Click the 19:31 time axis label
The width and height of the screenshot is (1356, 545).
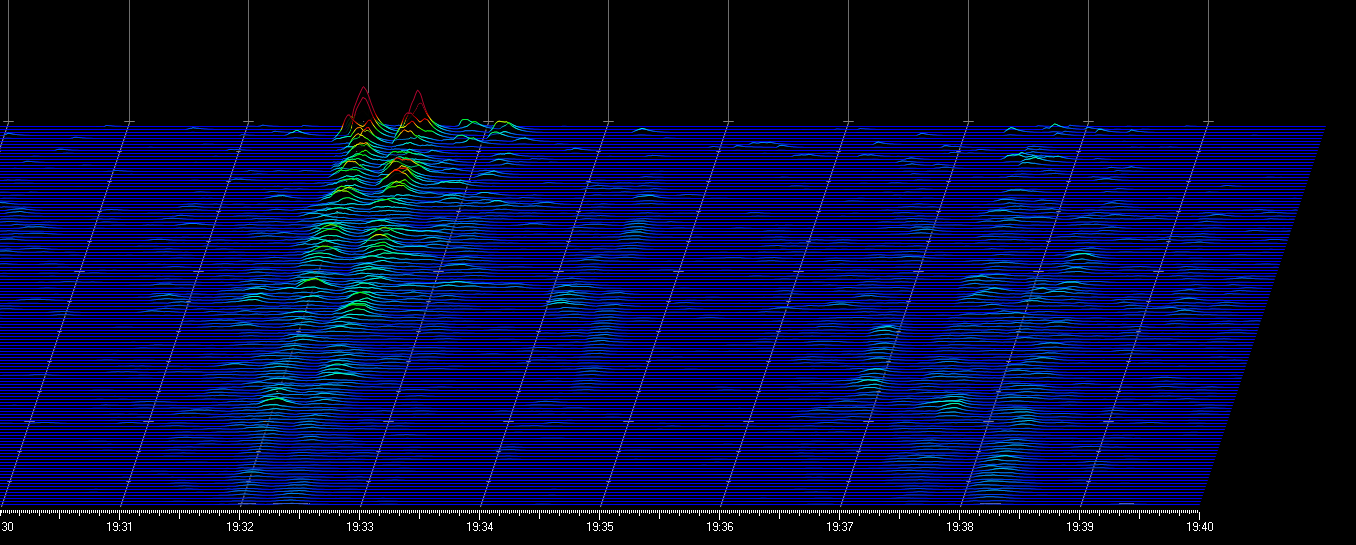pyautogui.click(x=120, y=526)
